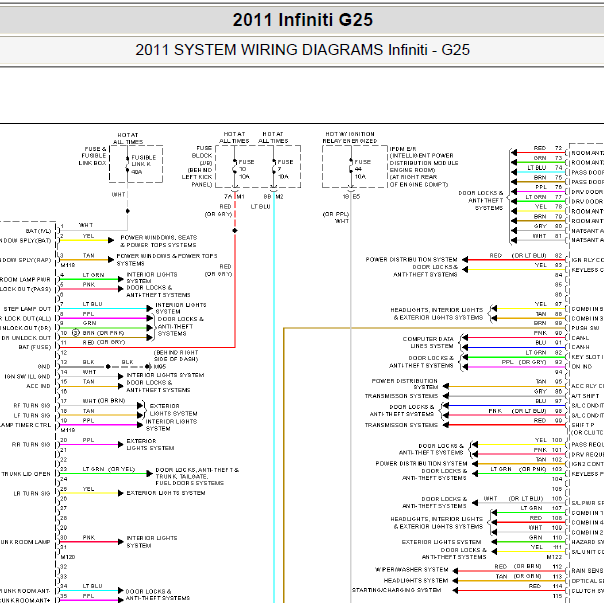The width and height of the screenshot is (604, 603).
Task: Select the 'COMPUTER DATA LINES SYSTEM' label
Action: [x=428, y=343]
